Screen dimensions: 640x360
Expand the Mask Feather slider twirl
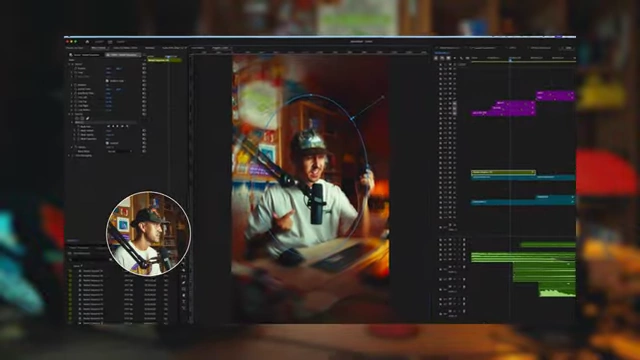pos(74,131)
